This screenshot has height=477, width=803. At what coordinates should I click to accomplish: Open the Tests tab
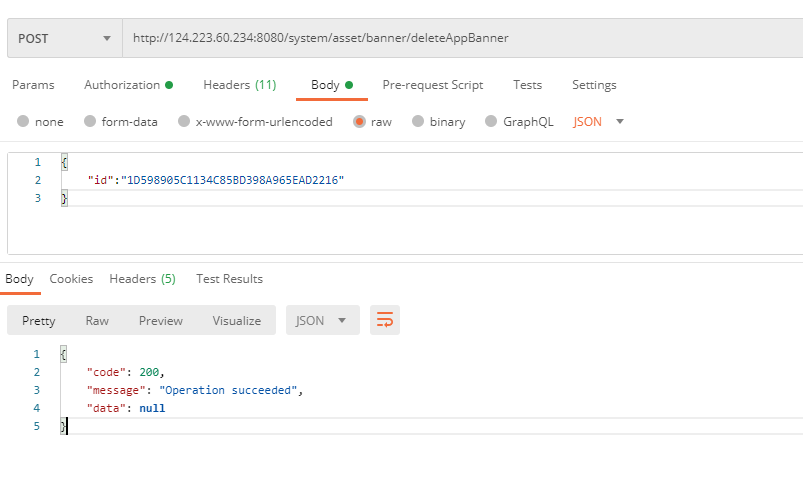click(527, 85)
